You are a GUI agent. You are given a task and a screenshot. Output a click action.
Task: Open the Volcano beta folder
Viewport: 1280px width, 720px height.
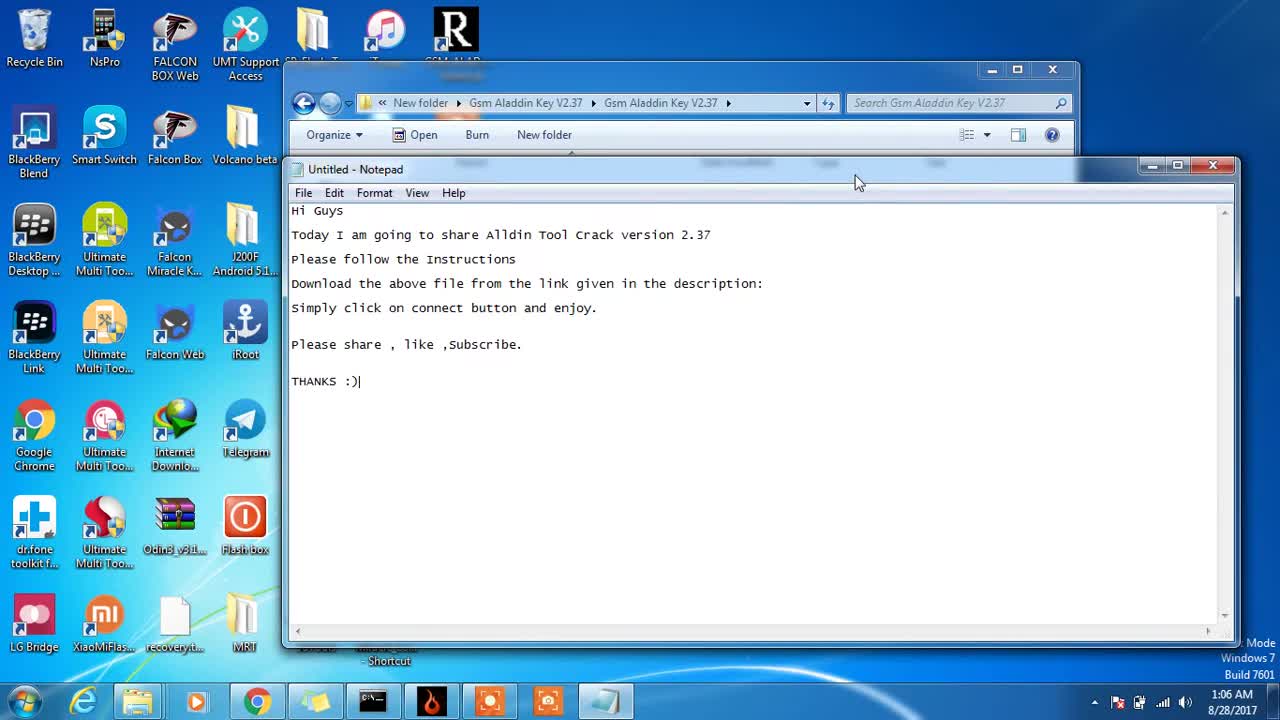(245, 137)
